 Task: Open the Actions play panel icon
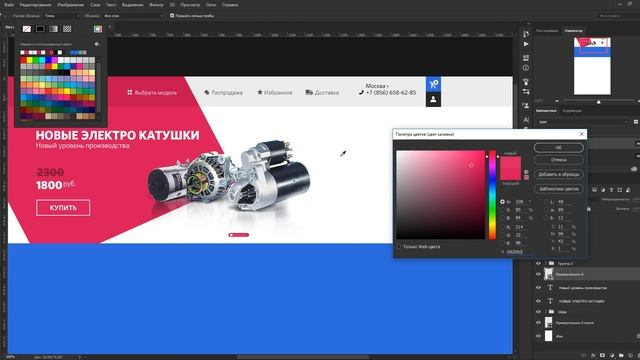[526, 44]
